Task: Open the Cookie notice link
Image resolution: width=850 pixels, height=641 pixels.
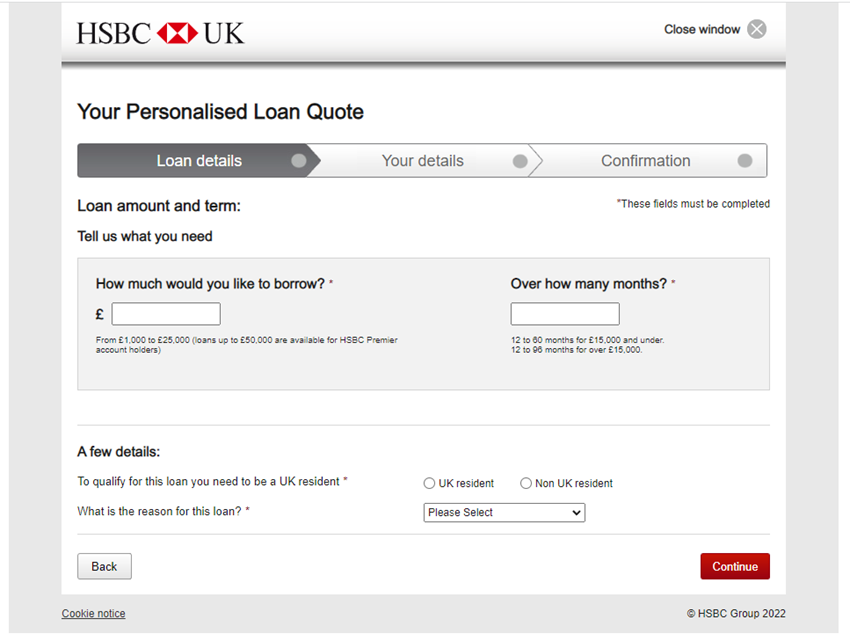Action: tap(93, 613)
